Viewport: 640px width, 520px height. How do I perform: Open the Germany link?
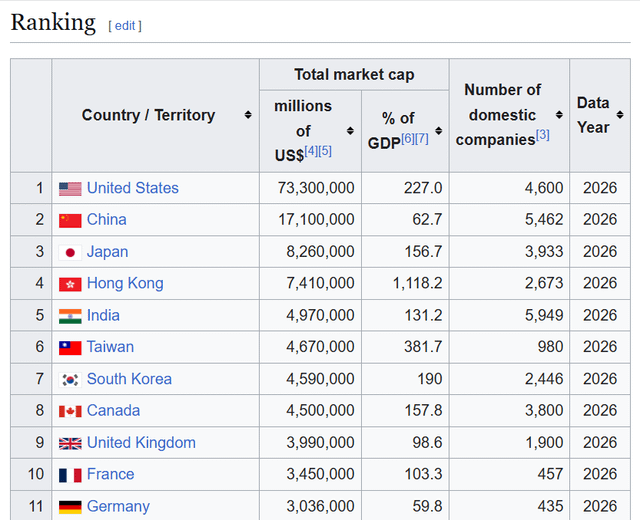click(x=118, y=507)
